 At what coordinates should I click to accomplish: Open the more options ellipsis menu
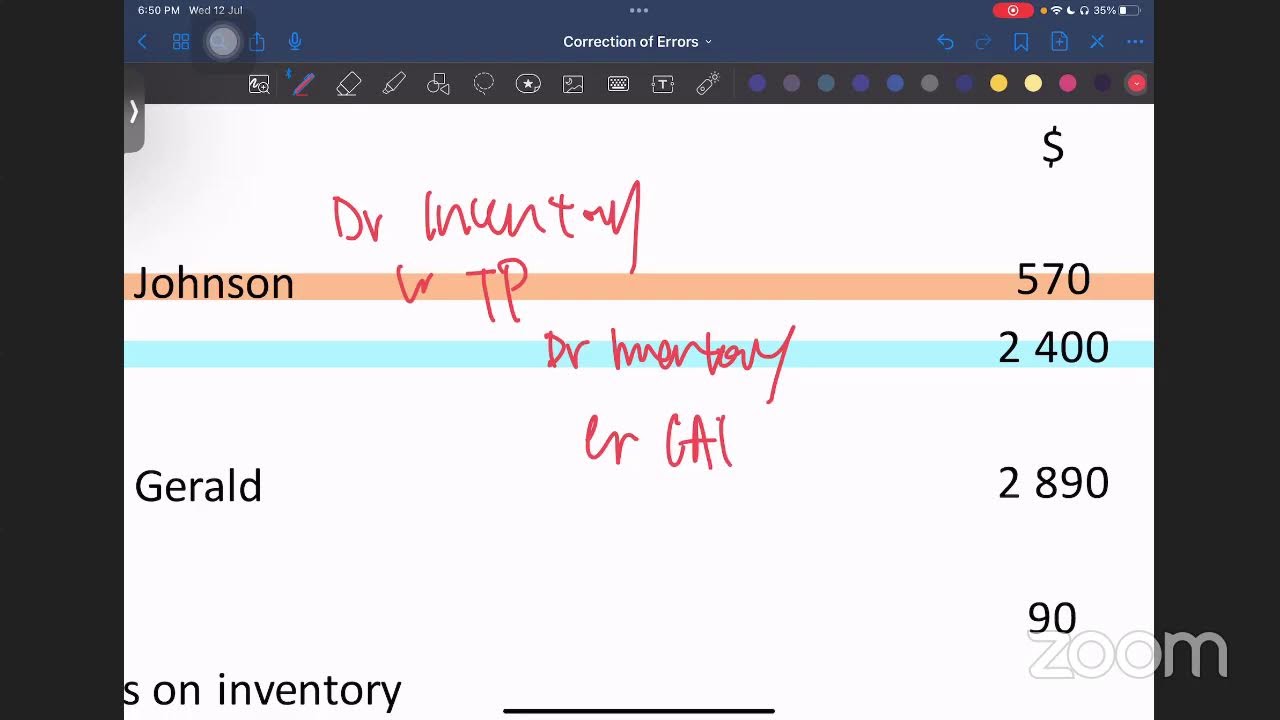[x=1135, y=42]
